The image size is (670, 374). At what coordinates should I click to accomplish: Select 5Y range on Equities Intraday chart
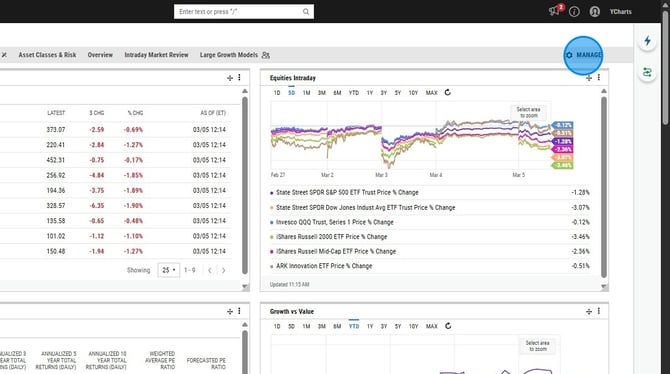click(x=398, y=93)
